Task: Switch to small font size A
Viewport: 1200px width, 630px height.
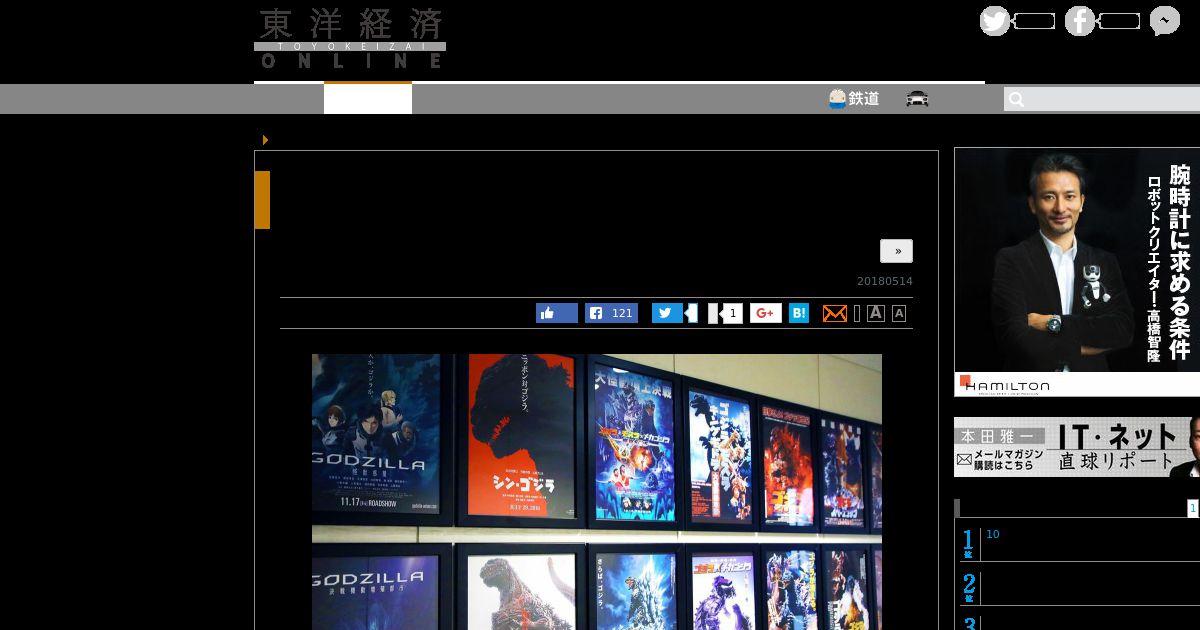Action: click(899, 313)
